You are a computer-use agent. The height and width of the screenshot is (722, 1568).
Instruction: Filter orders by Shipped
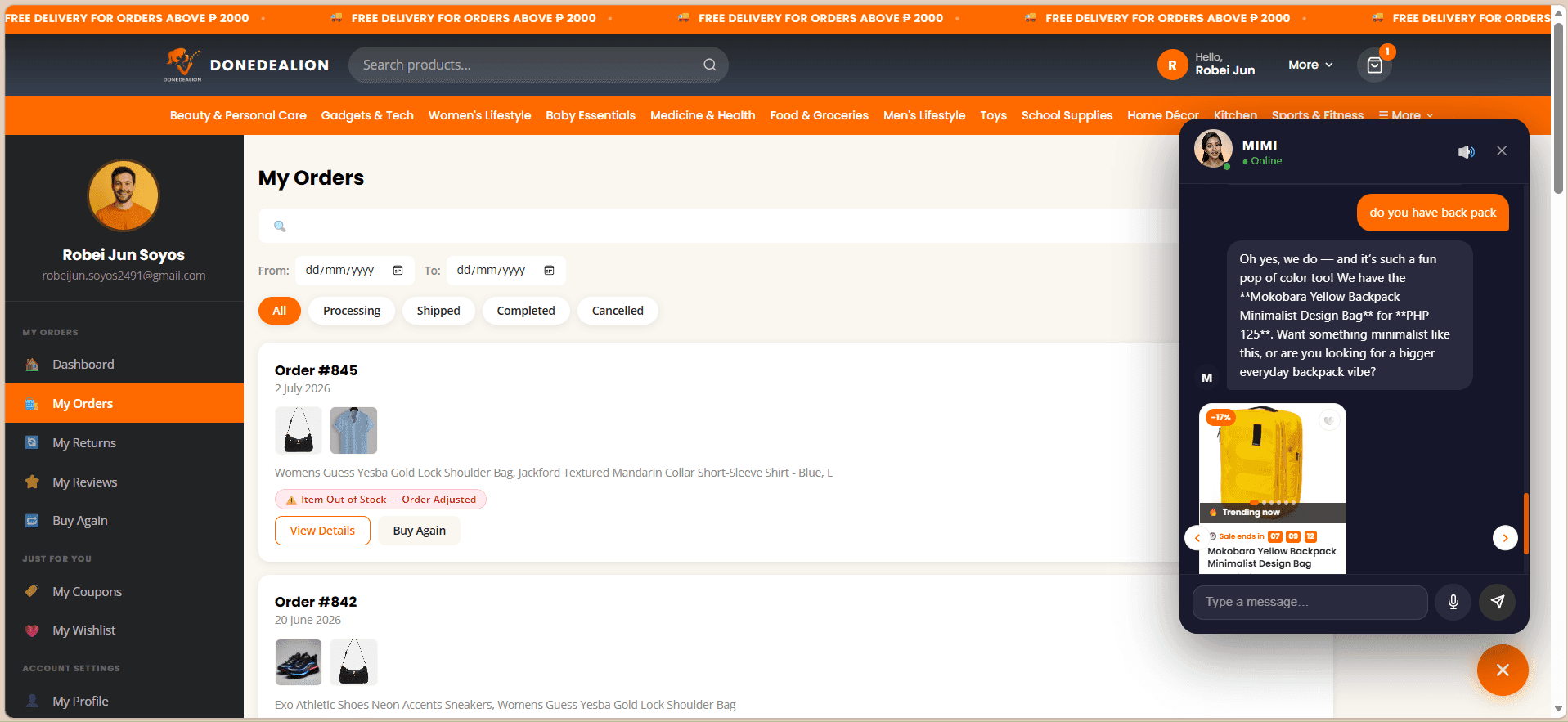point(438,311)
